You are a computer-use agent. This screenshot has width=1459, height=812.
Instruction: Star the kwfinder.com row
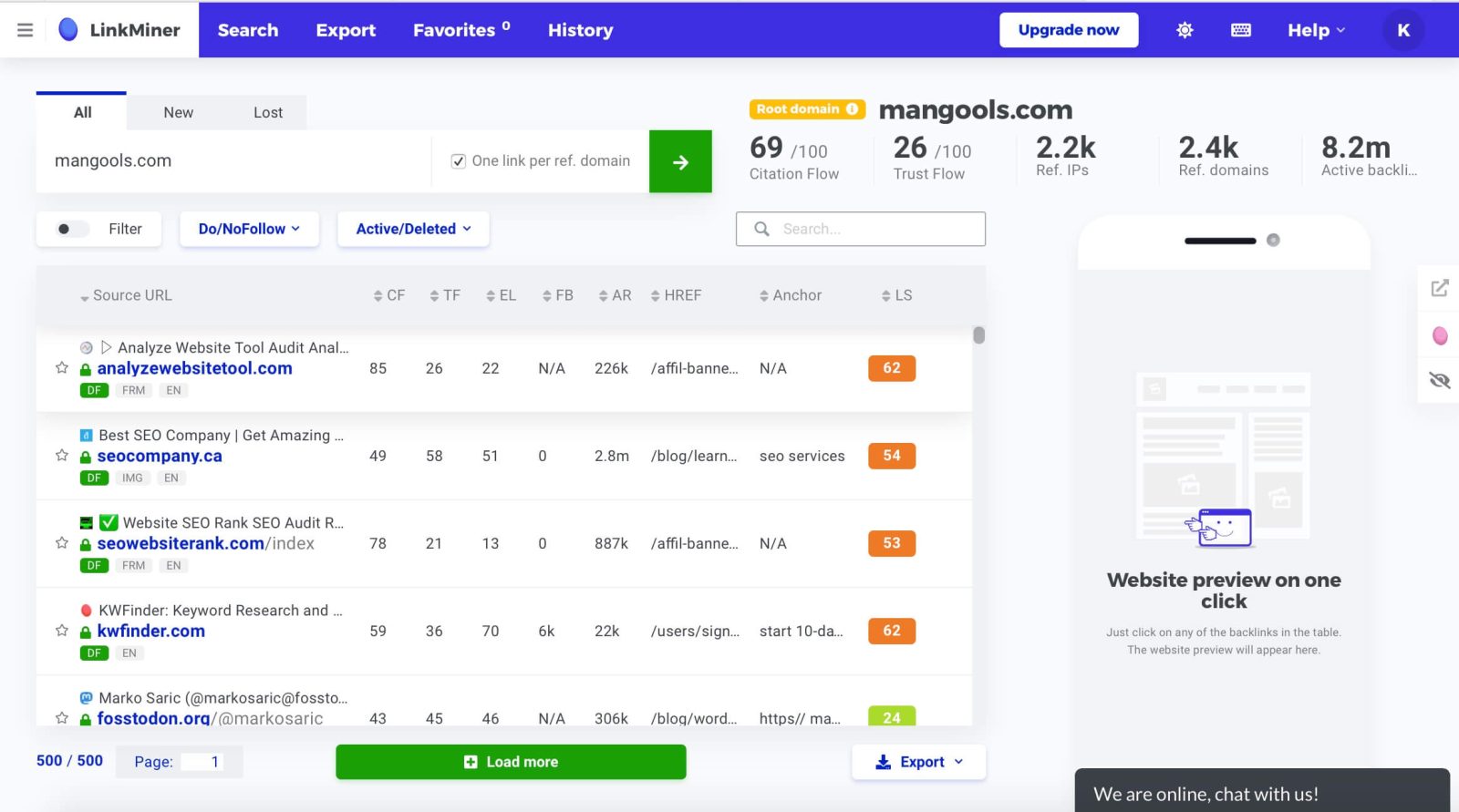(62, 631)
